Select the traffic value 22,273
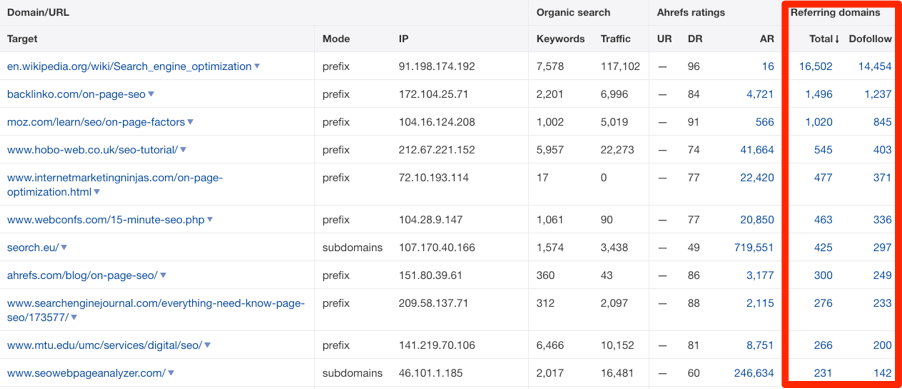The image size is (902, 389). click(x=617, y=150)
